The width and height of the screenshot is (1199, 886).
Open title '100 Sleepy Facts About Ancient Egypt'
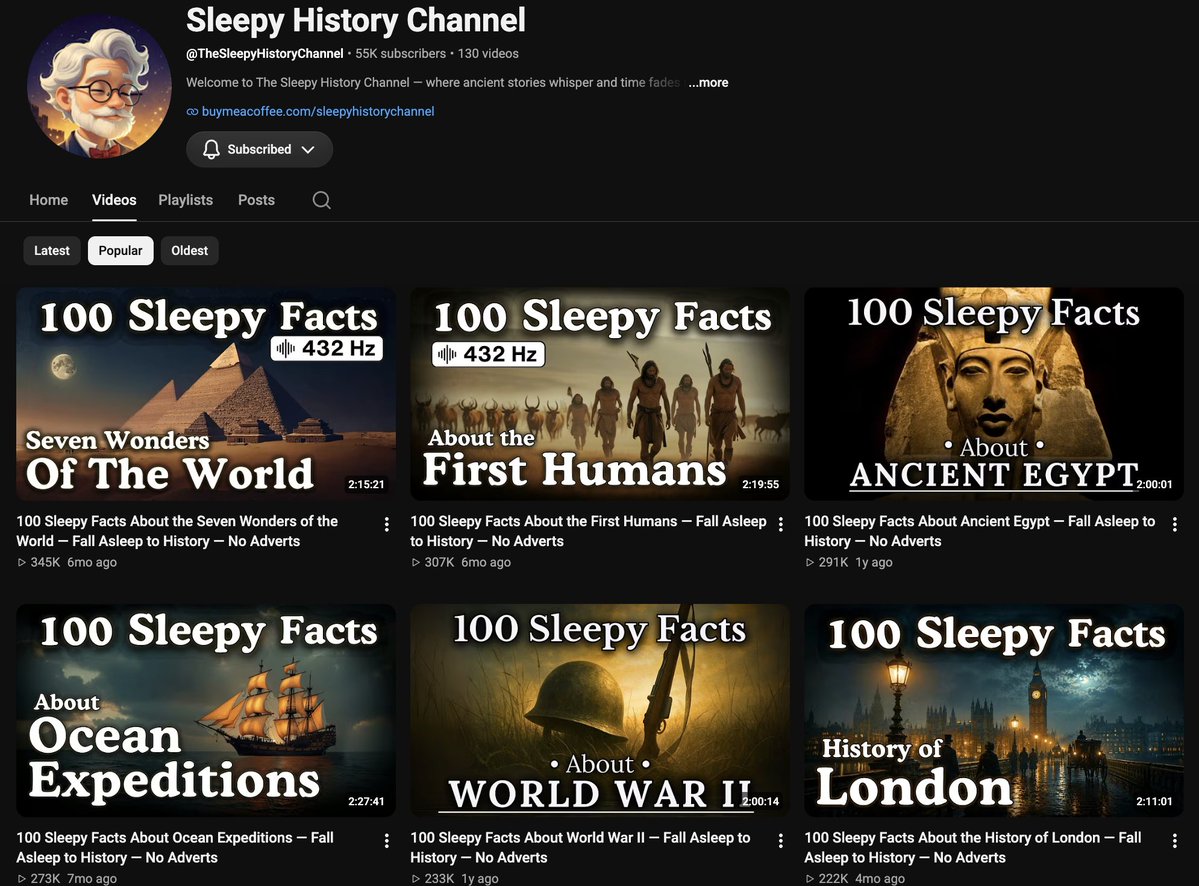point(980,531)
